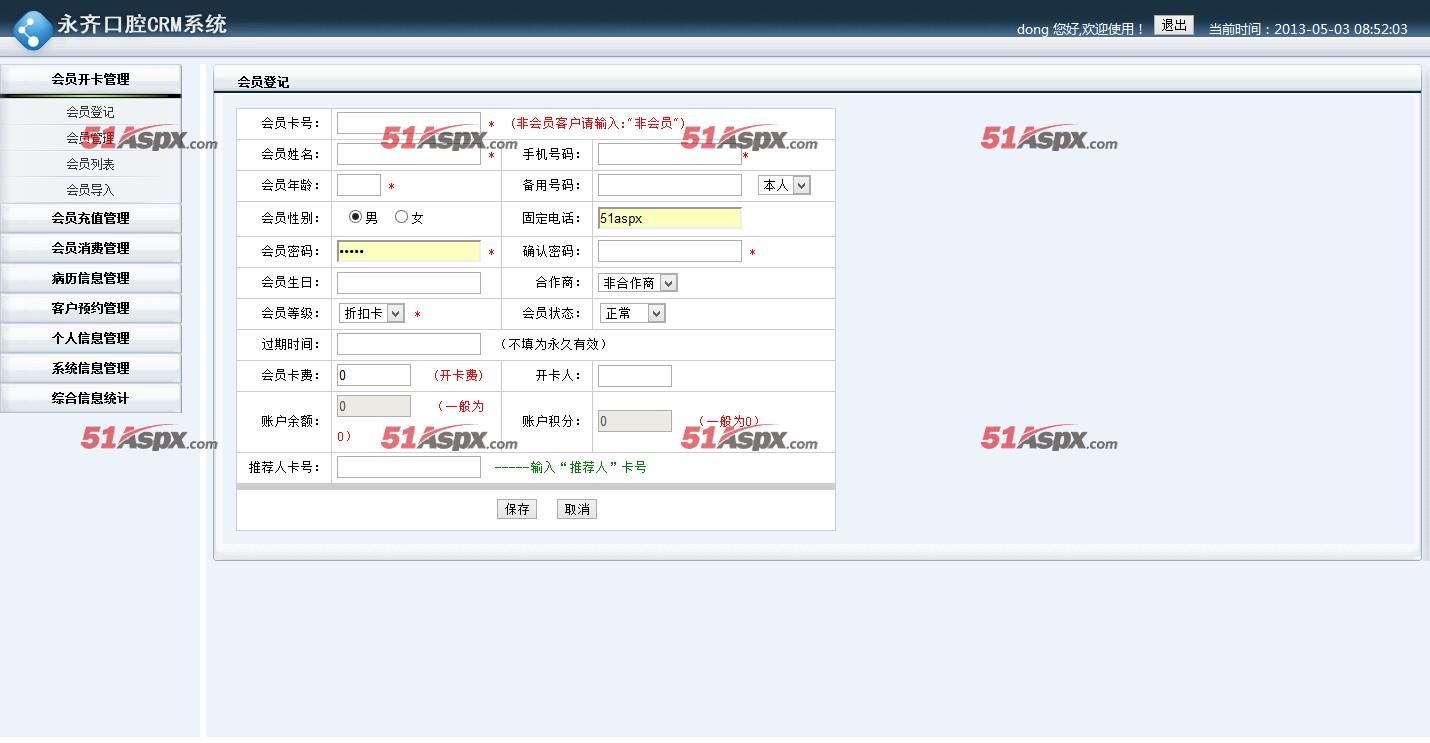Click the 保存 save button
Screen dimensions: 1430x743
(517, 509)
